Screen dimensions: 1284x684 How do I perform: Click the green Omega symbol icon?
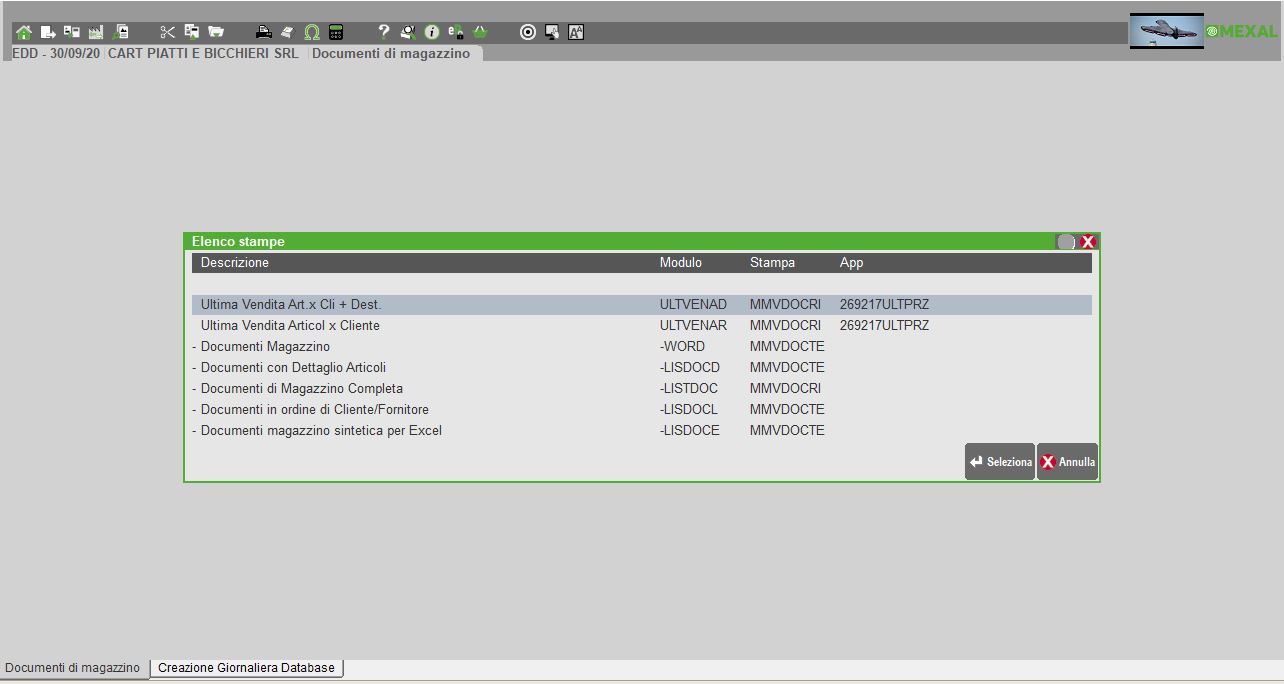coord(312,32)
